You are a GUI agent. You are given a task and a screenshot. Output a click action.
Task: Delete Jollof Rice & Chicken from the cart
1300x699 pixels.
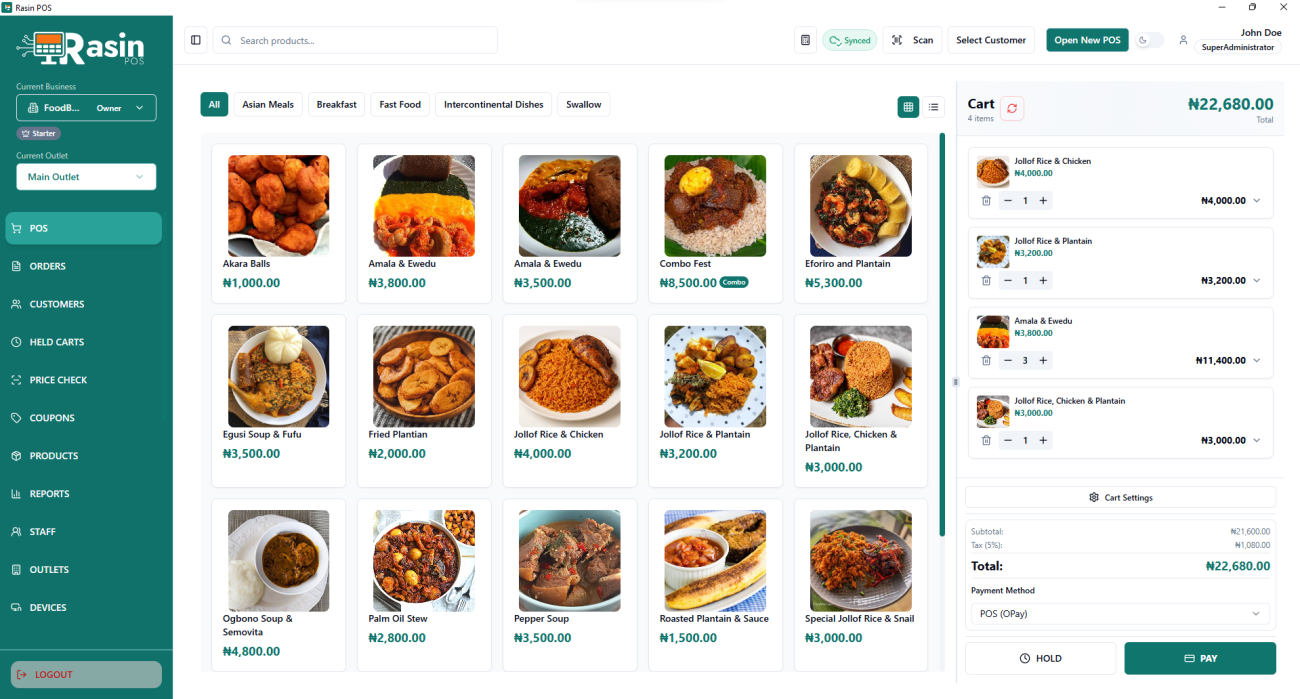[986, 201]
